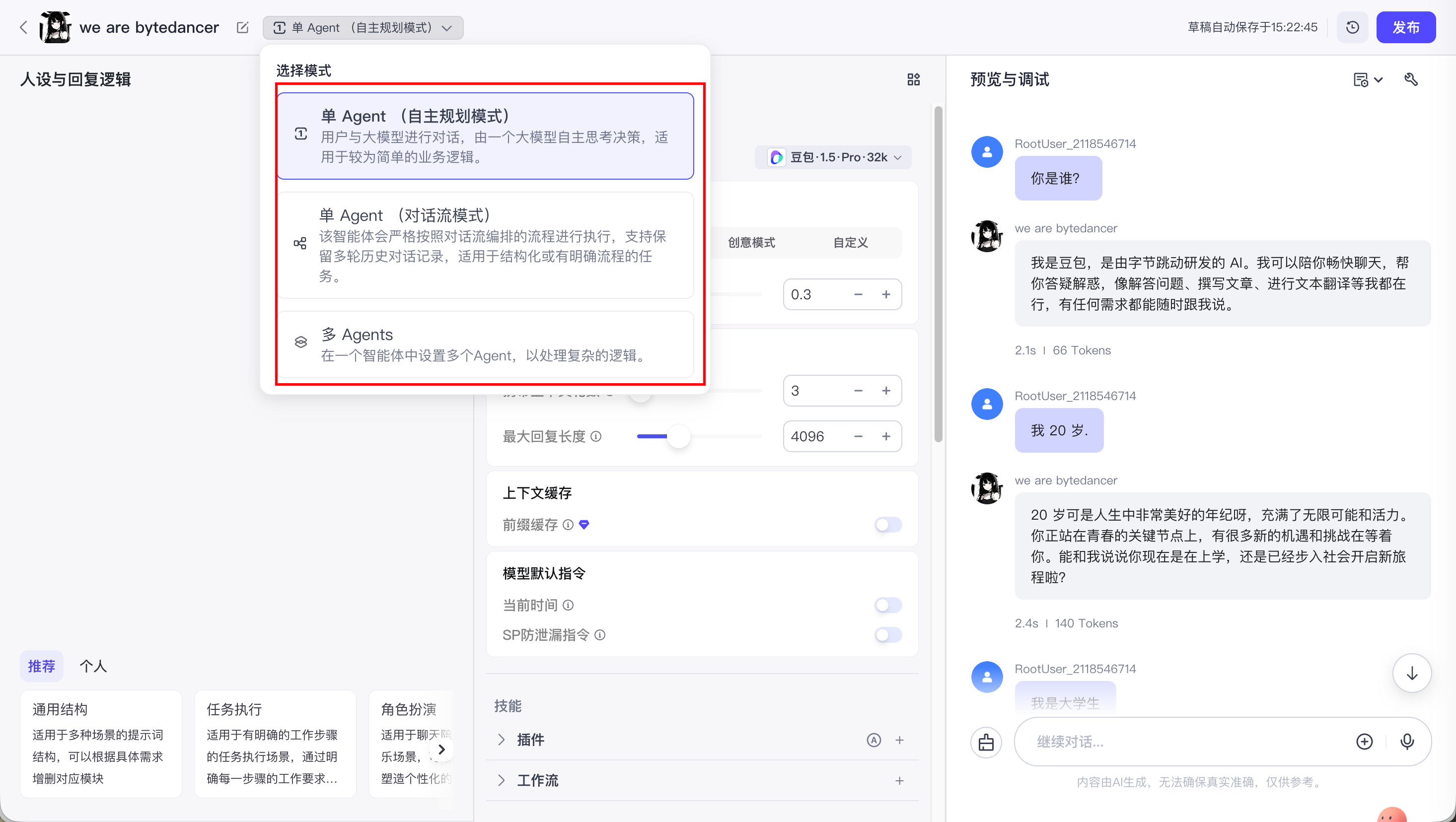This screenshot has width=1456, height=822.
Task: Click the grid layout icon
Action: pyautogui.click(x=913, y=79)
